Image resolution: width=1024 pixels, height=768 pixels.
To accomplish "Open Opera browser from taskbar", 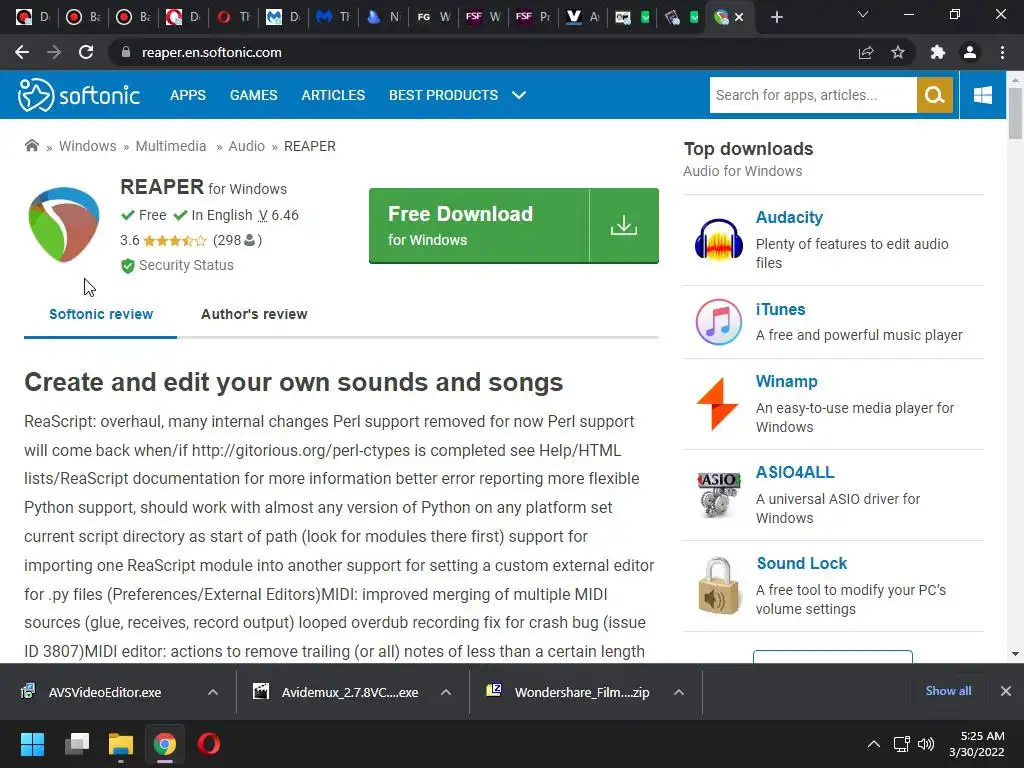I will [209, 744].
